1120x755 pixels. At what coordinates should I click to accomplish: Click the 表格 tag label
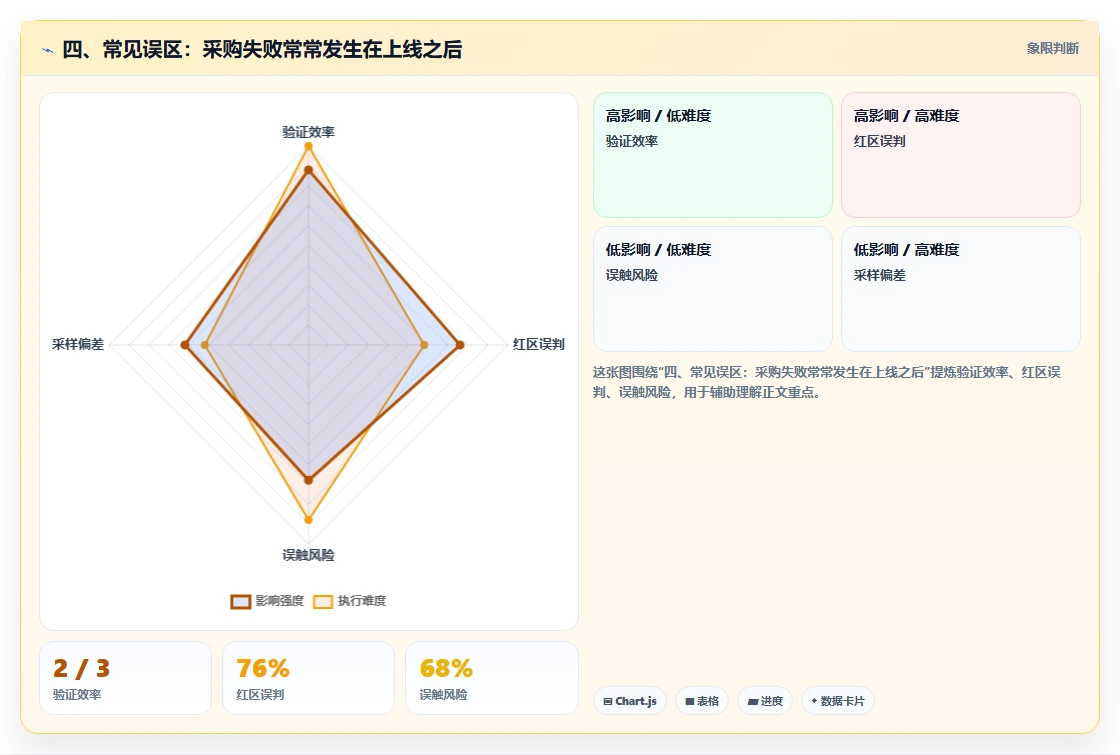pyautogui.click(x=708, y=701)
